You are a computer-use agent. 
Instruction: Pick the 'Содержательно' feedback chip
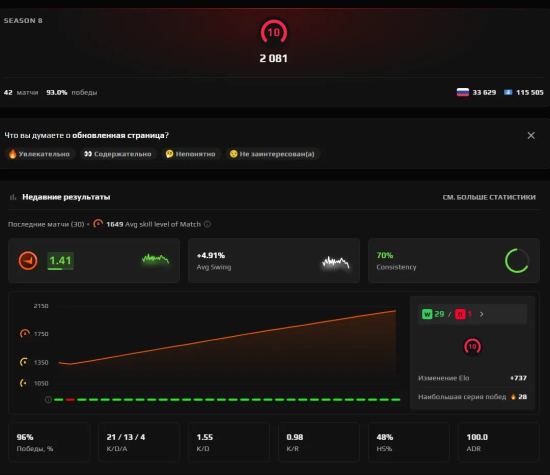118,154
